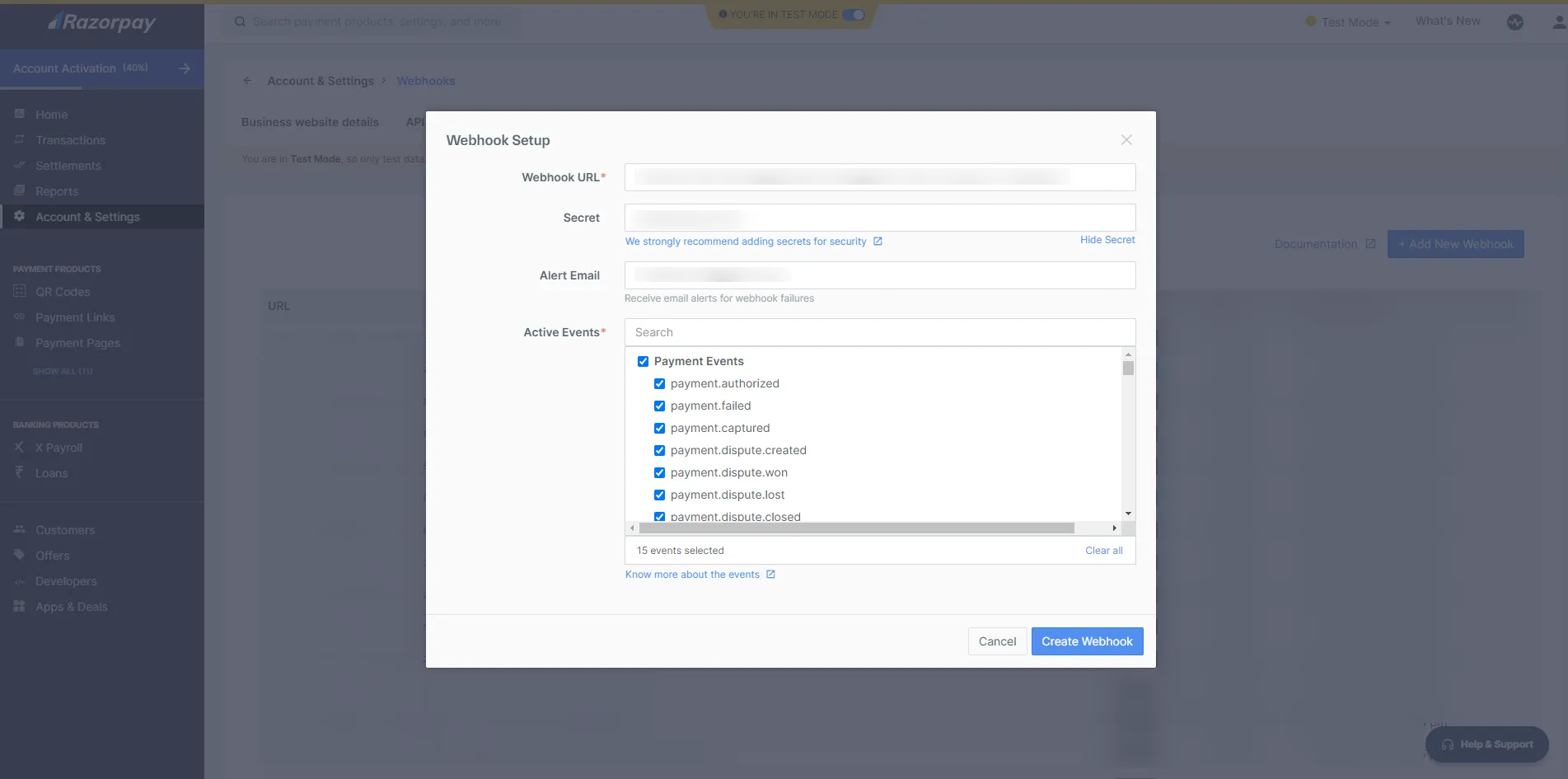Open the QR Codes icon
This screenshot has height=779, width=1568.
[20, 291]
